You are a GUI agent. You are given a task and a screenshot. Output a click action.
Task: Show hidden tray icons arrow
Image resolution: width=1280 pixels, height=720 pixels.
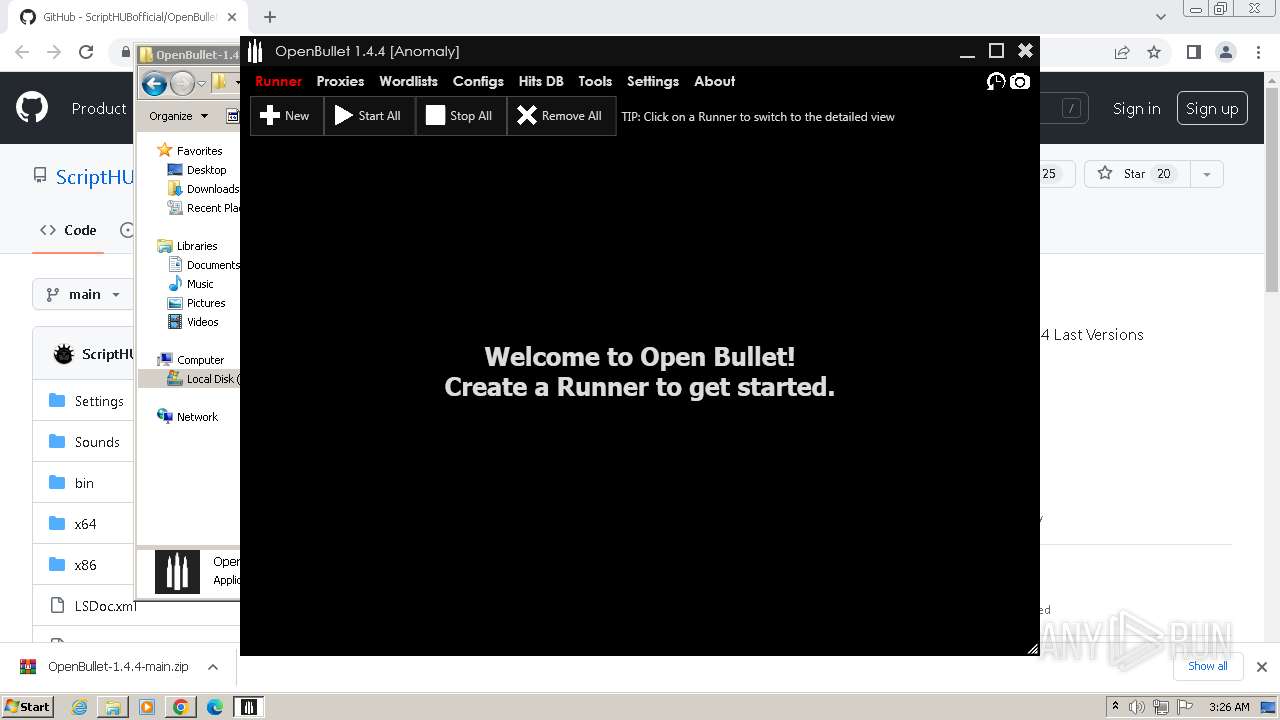1115,707
